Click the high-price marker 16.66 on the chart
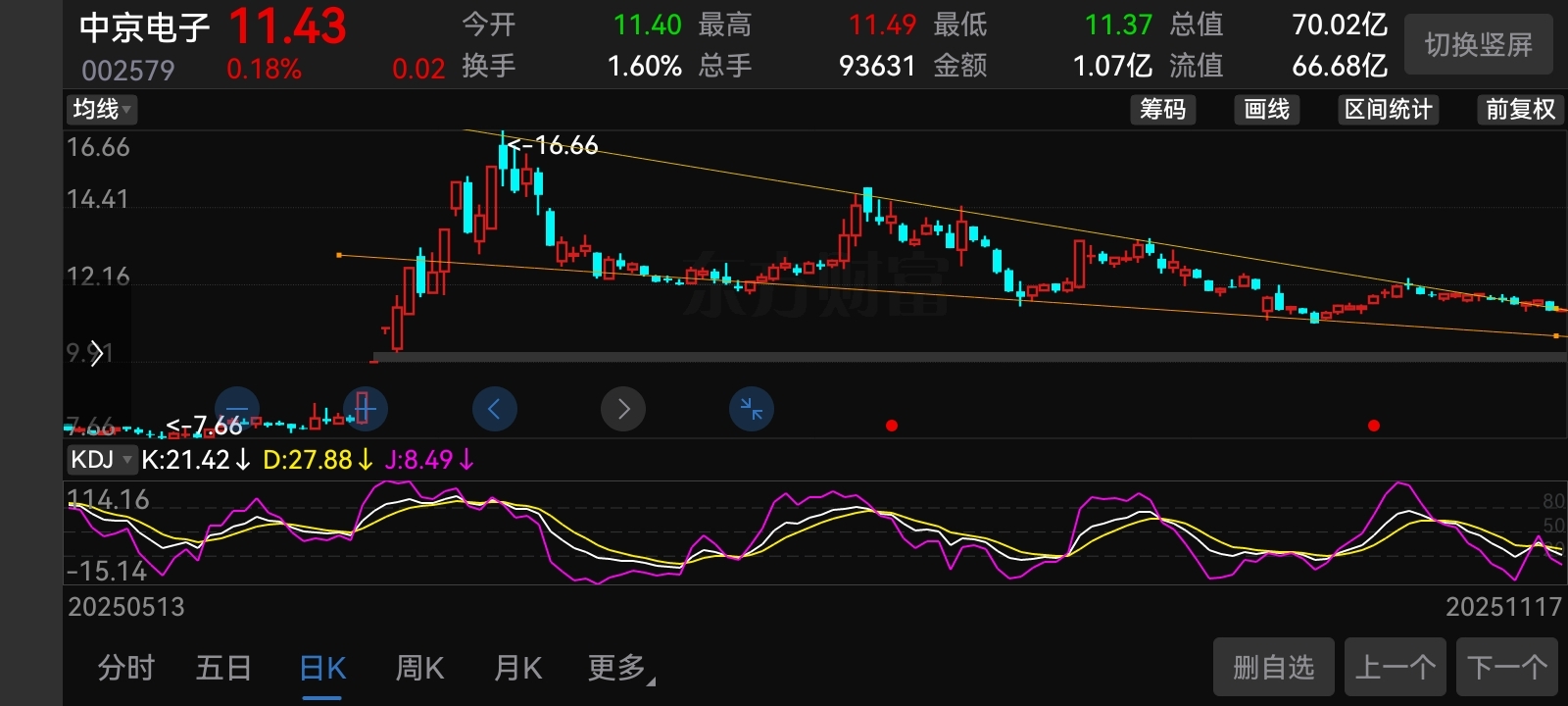The height and width of the screenshot is (706, 1568). tap(553, 146)
